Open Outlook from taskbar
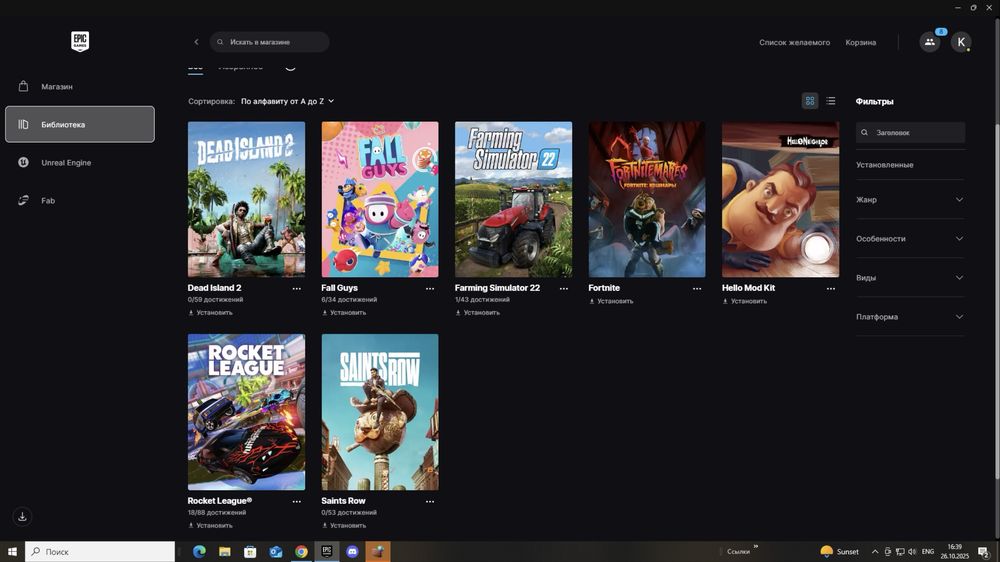 (276, 552)
